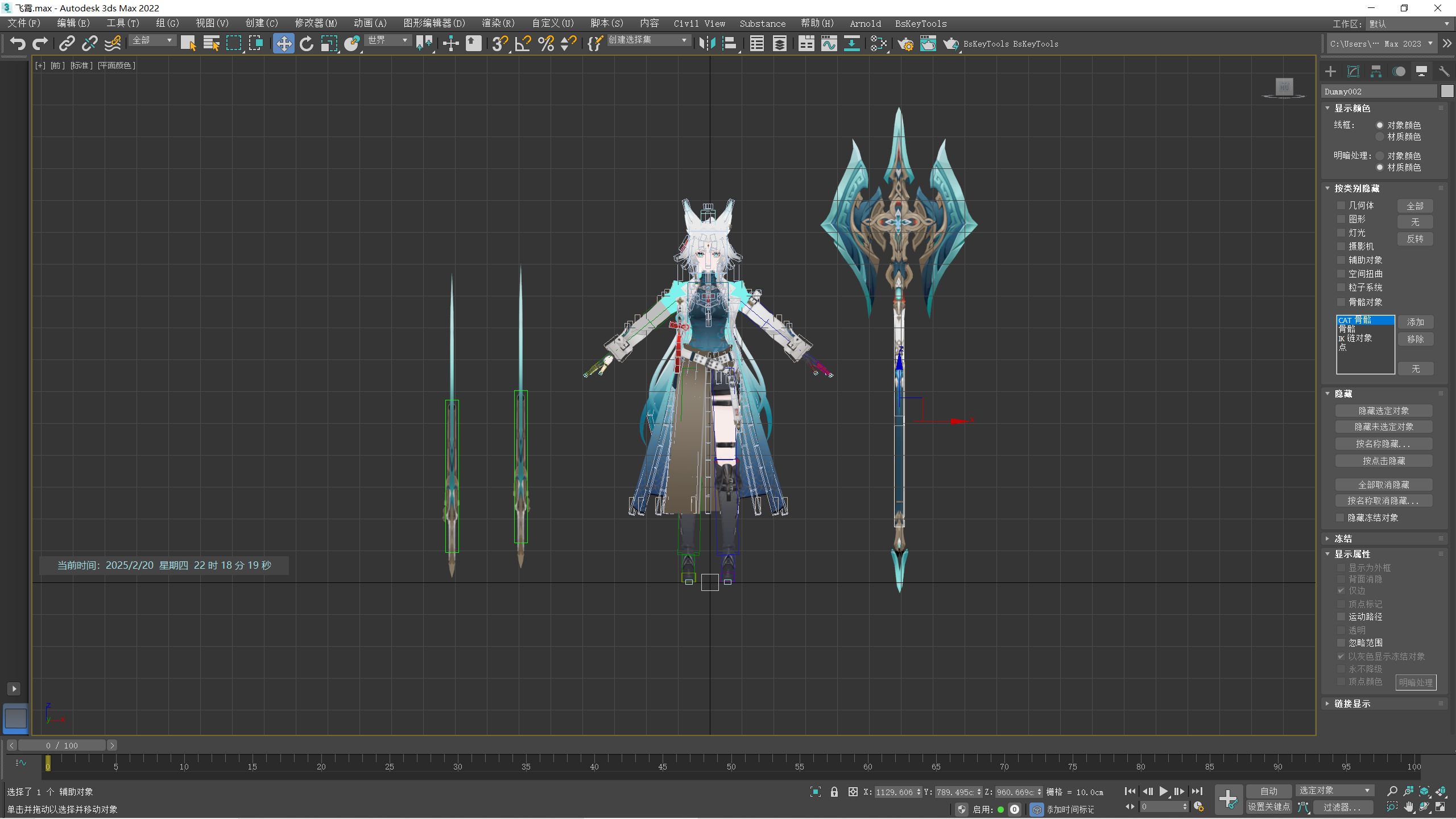Open the 创建选择集 dropdown

648,40
